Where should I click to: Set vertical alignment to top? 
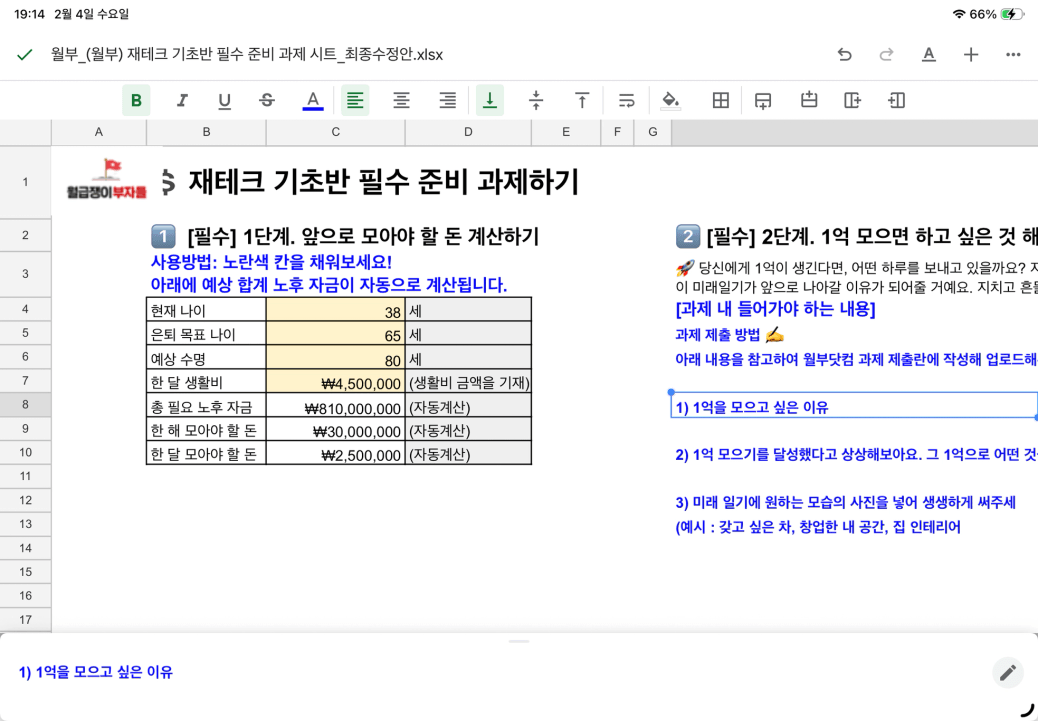(581, 100)
